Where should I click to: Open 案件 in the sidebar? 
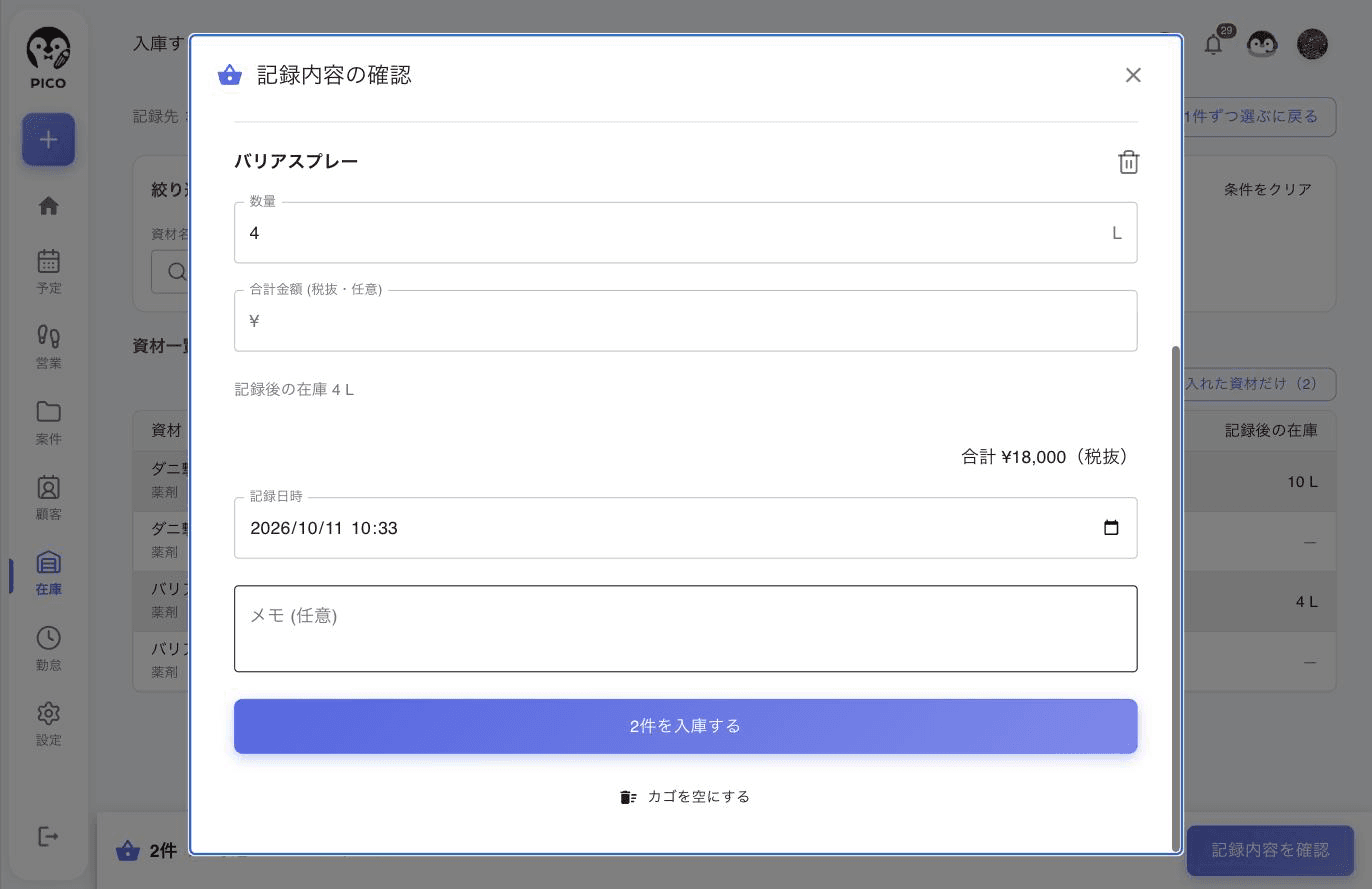coord(48,423)
